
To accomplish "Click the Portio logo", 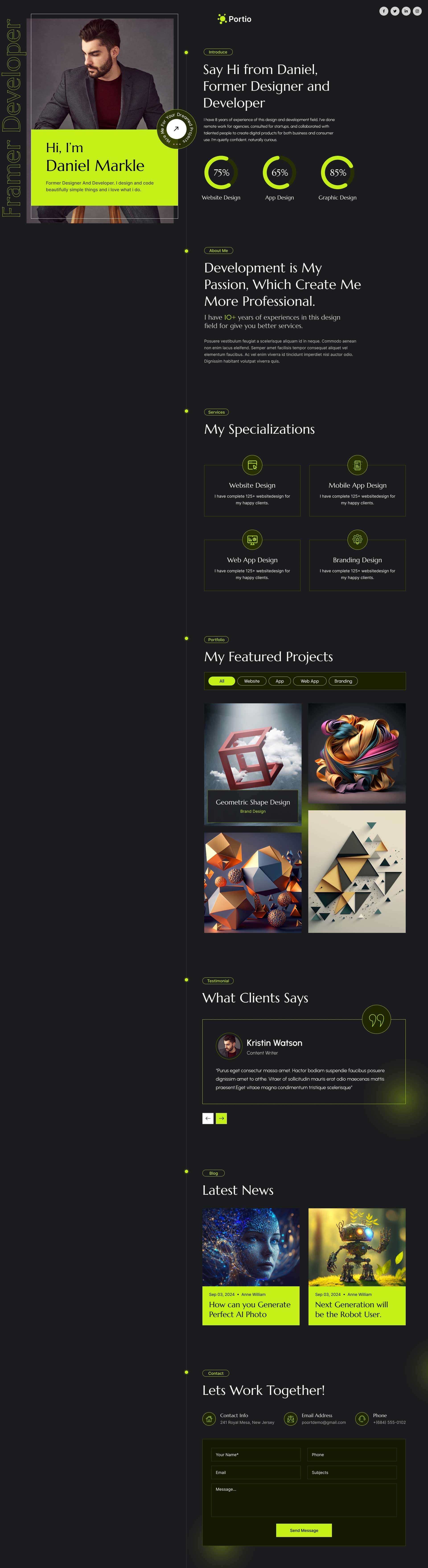I will [x=234, y=19].
